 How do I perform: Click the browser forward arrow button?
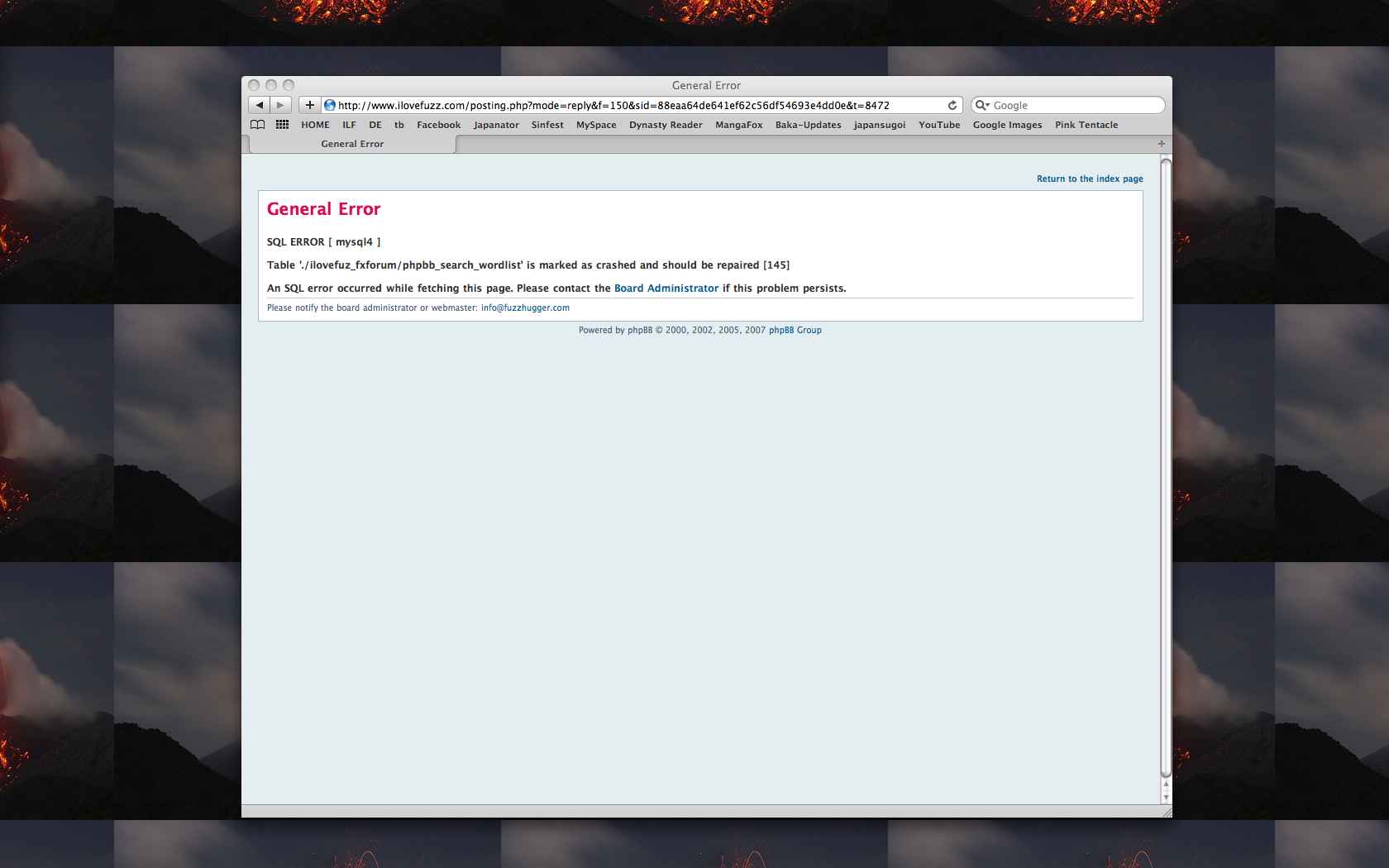click(x=280, y=105)
